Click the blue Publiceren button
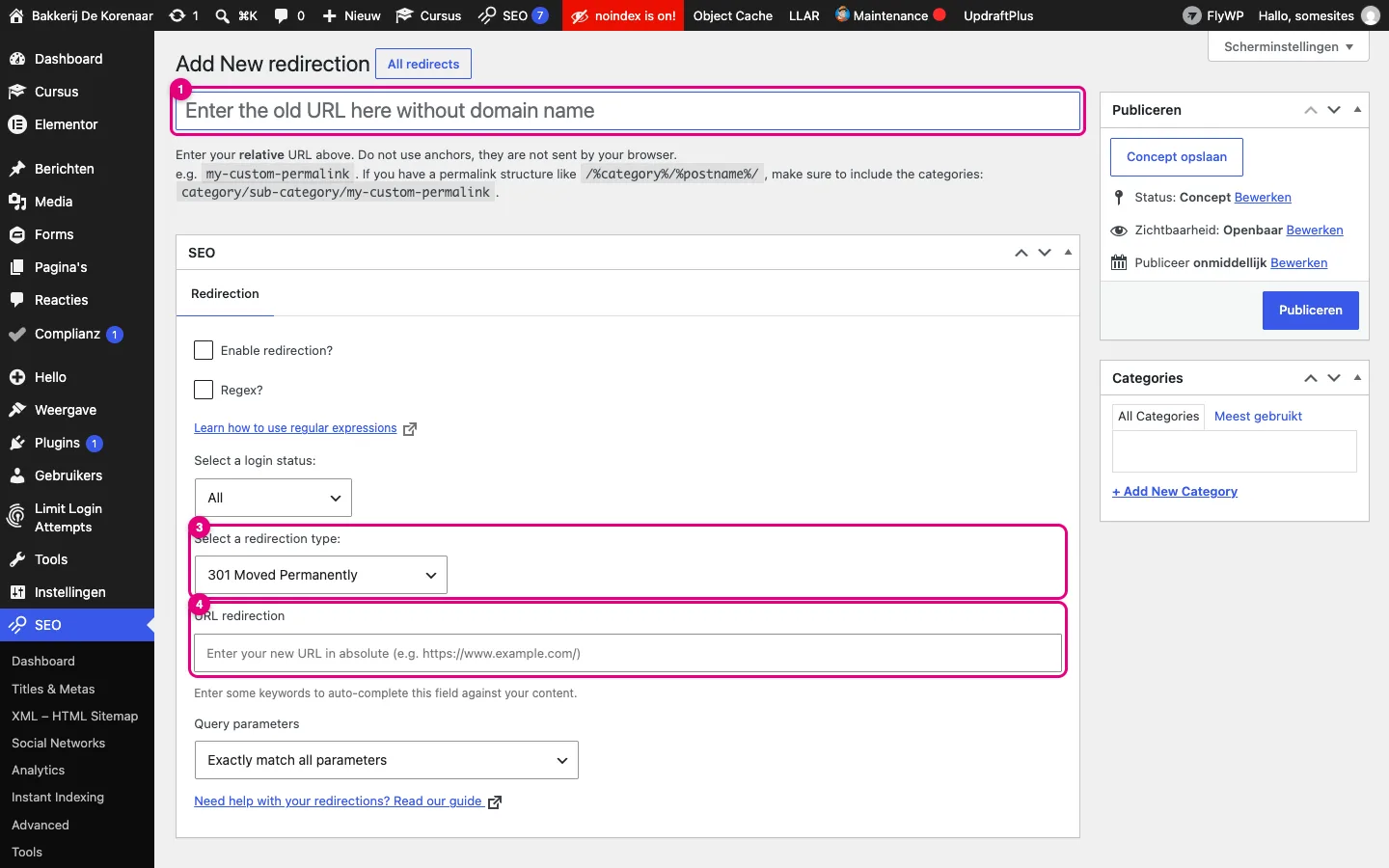1389x868 pixels. pos(1311,311)
